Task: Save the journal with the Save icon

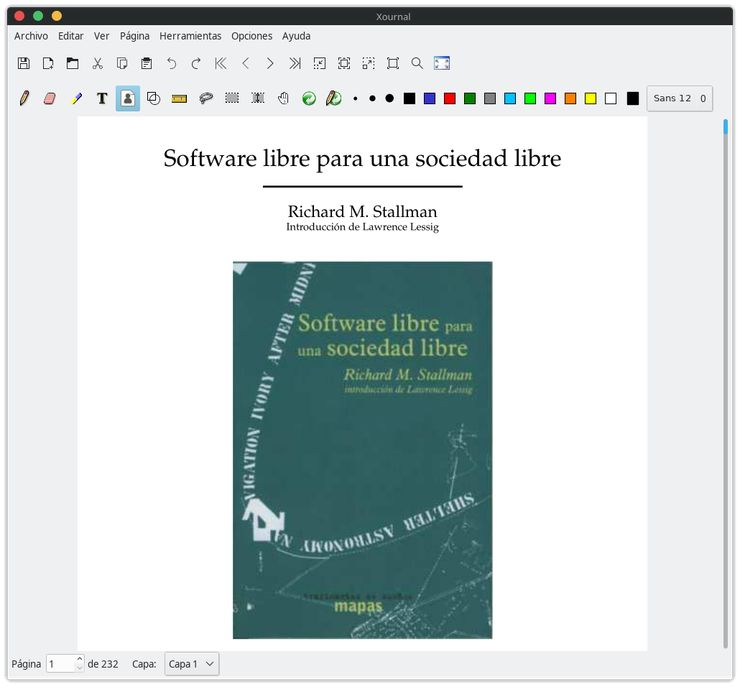Action: pyautogui.click(x=24, y=63)
